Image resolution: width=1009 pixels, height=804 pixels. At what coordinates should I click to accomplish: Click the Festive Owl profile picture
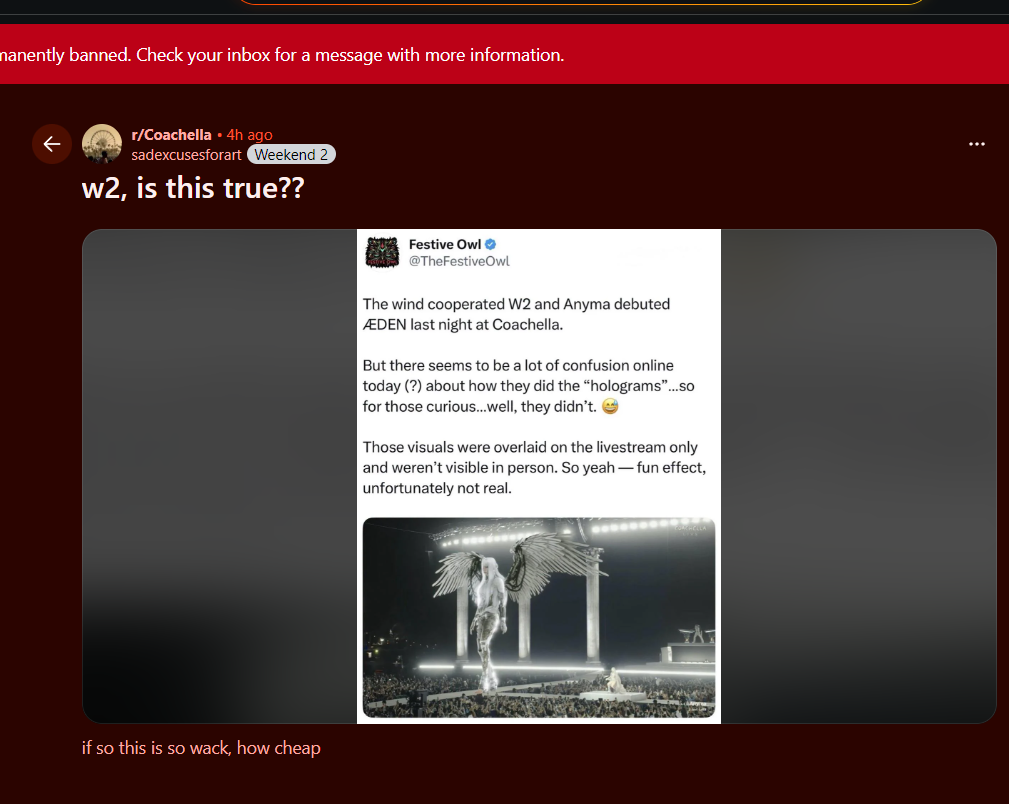(x=382, y=252)
